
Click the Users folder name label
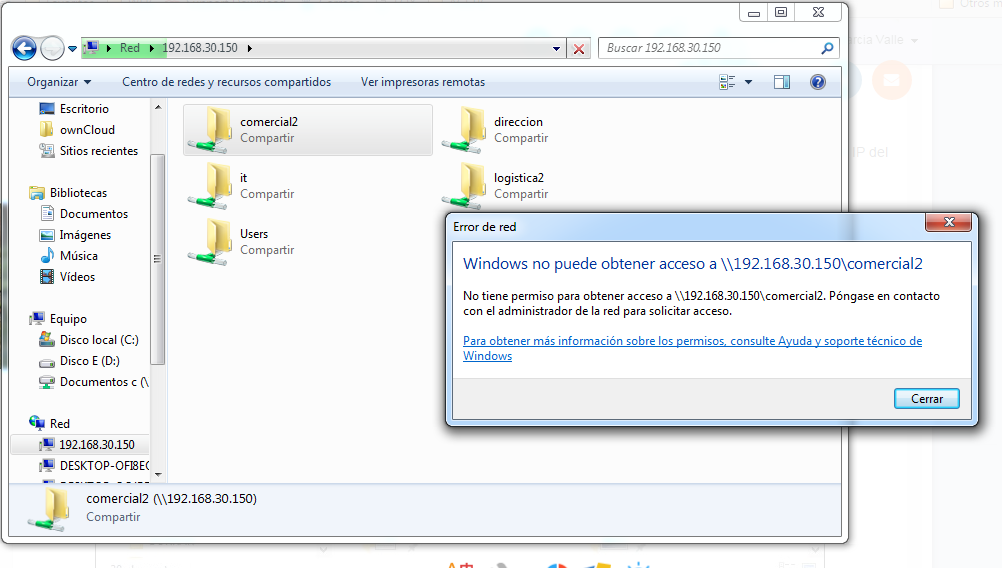(x=254, y=234)
